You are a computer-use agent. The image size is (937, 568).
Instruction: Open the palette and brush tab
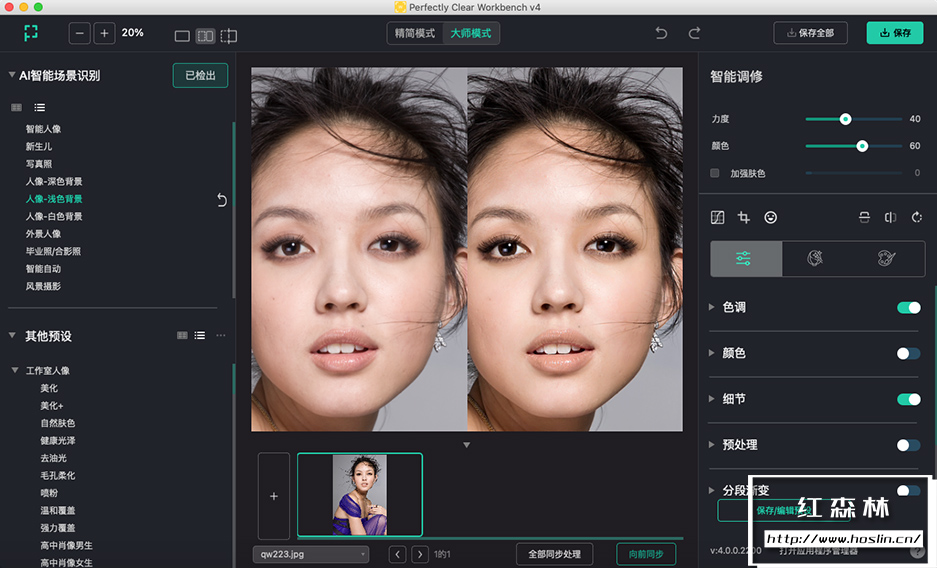pyautogui.click(x=886, y=259)
